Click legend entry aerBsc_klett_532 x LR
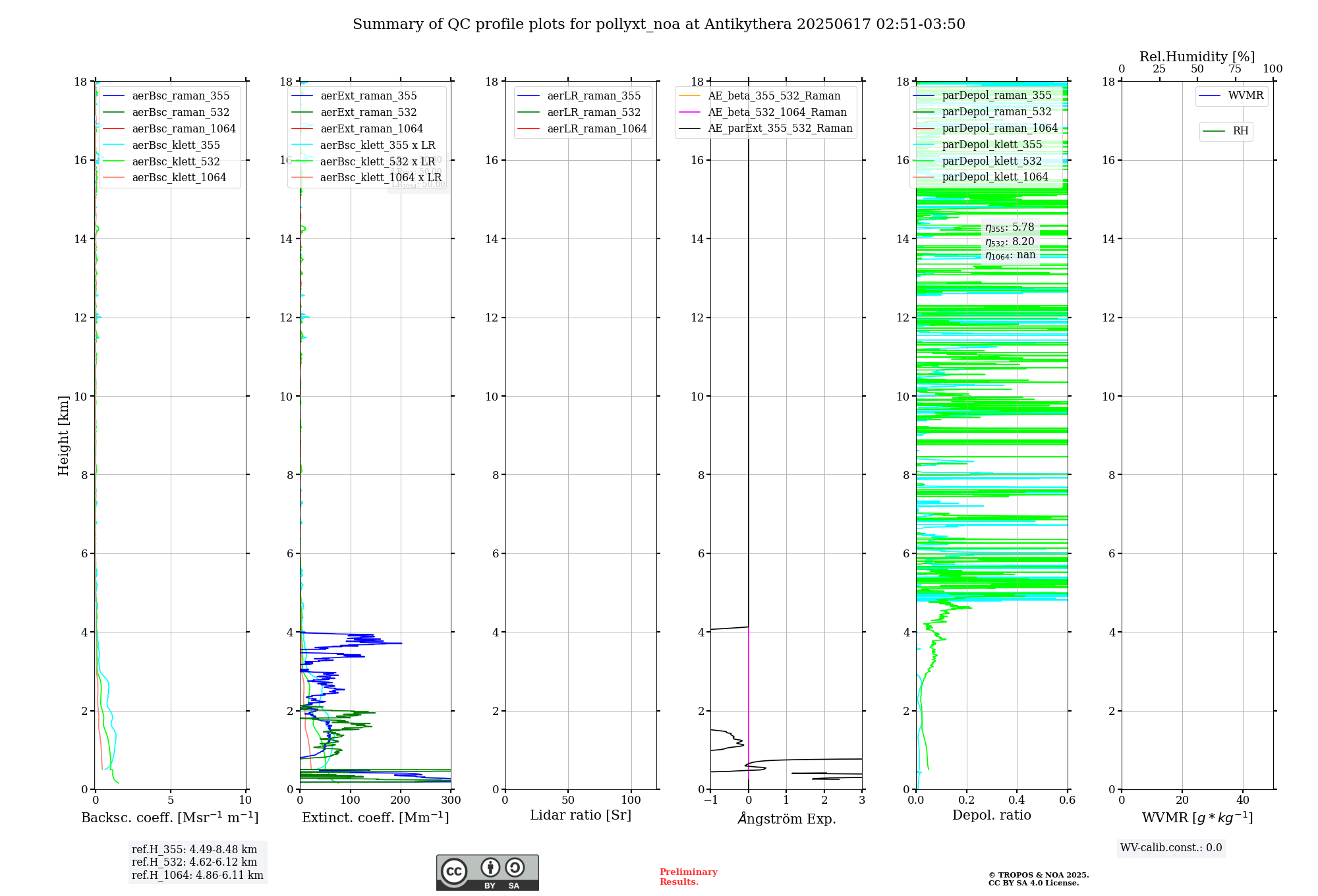The height and width of the screenshot is (896, 1318). (364, 162)
